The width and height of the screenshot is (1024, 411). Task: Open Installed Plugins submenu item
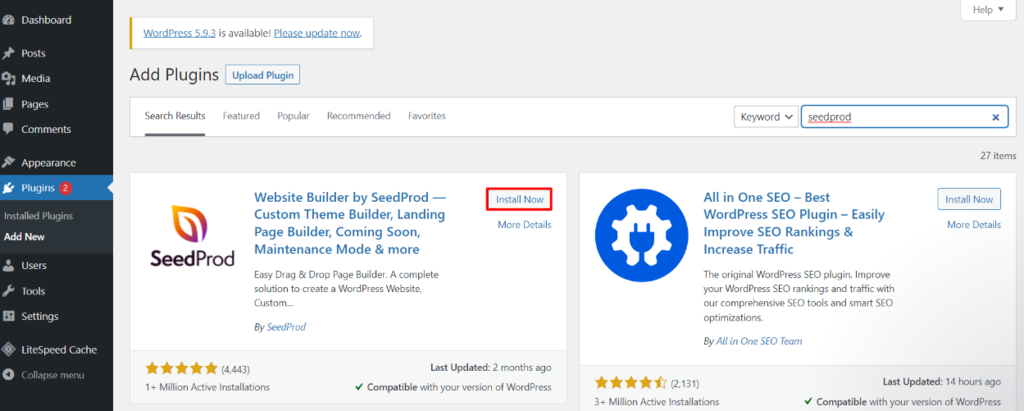pos(39,216)
